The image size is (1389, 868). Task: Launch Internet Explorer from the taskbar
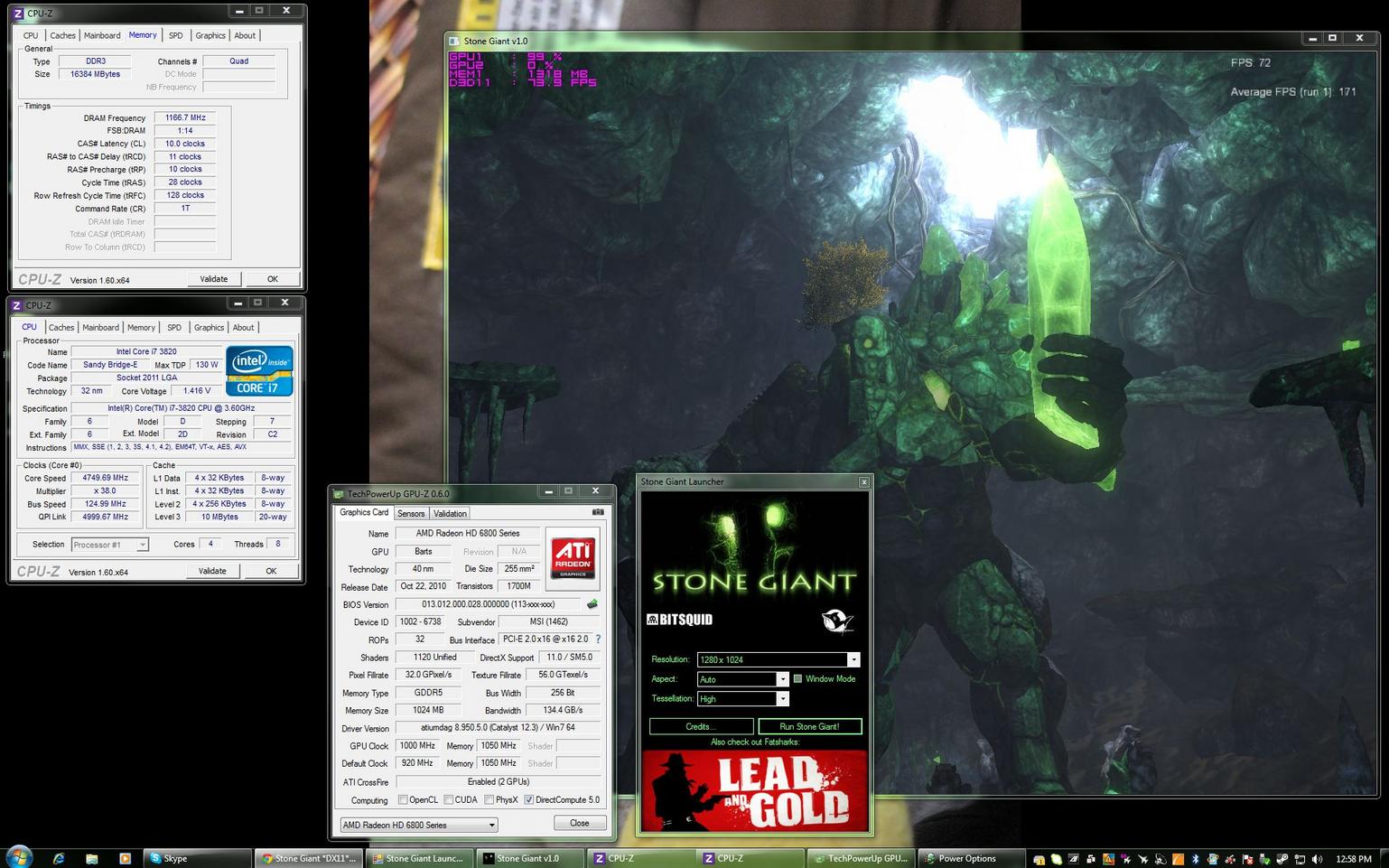pos(59,858)
